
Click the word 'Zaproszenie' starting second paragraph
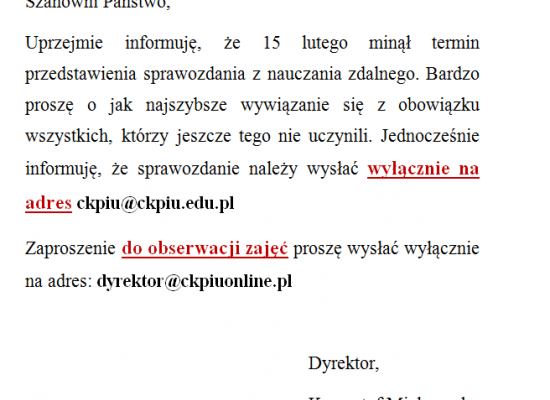70,249
